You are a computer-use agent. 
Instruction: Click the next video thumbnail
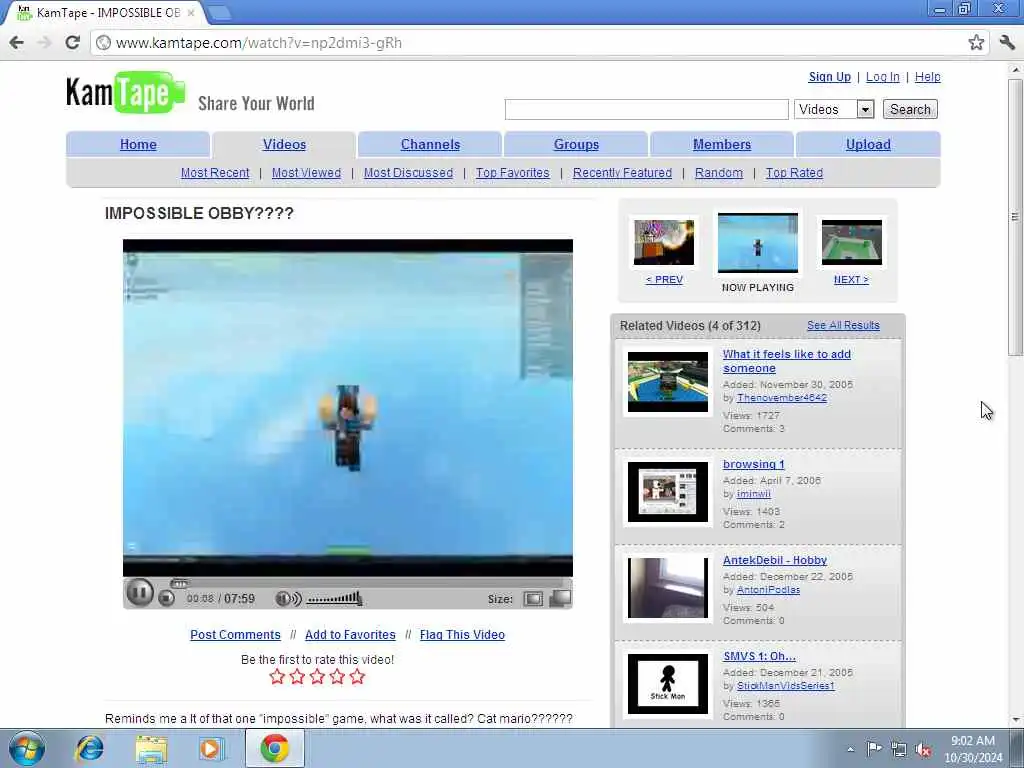852,242
